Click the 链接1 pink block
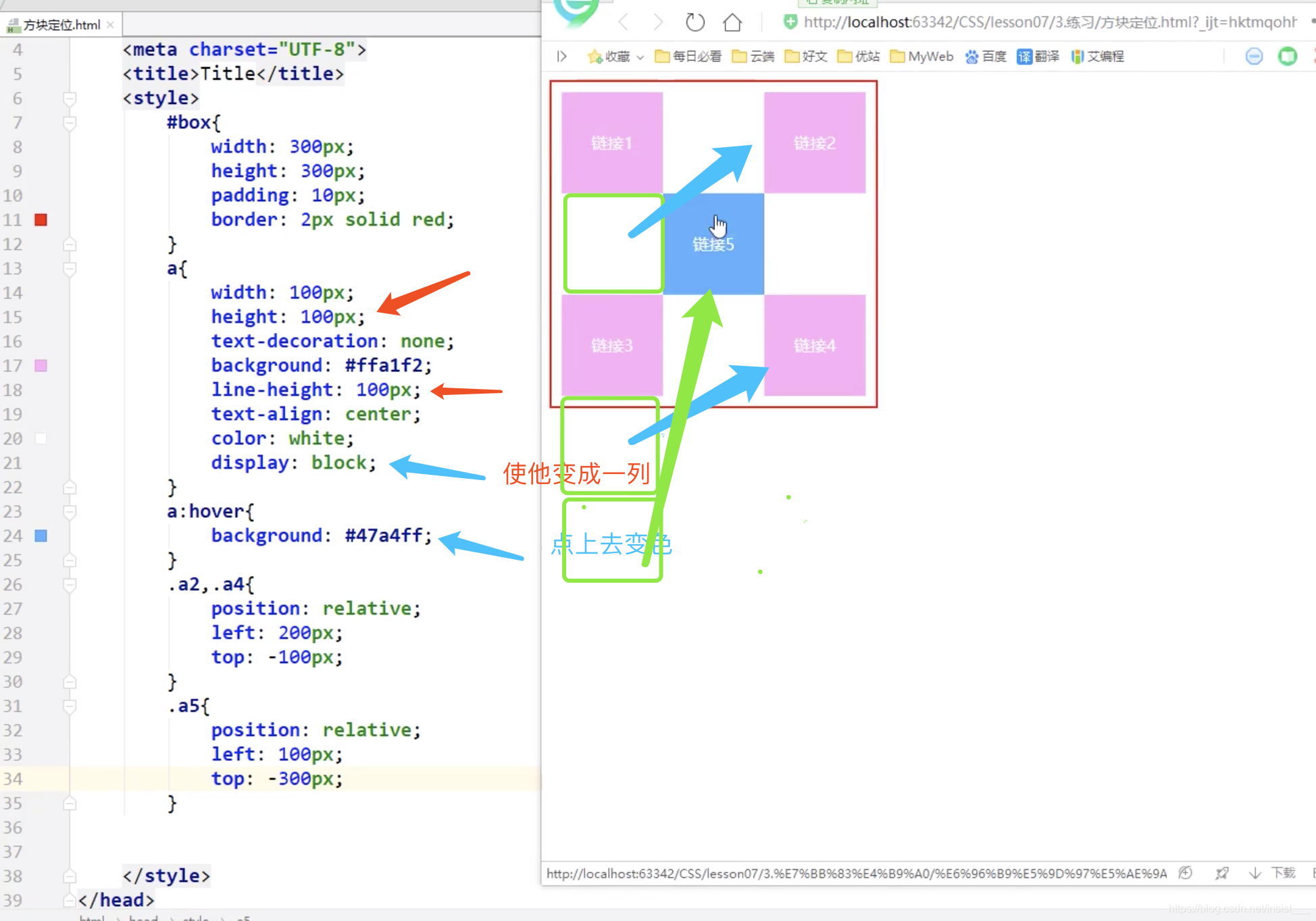 pyautogui.click(x=612, y=143)
